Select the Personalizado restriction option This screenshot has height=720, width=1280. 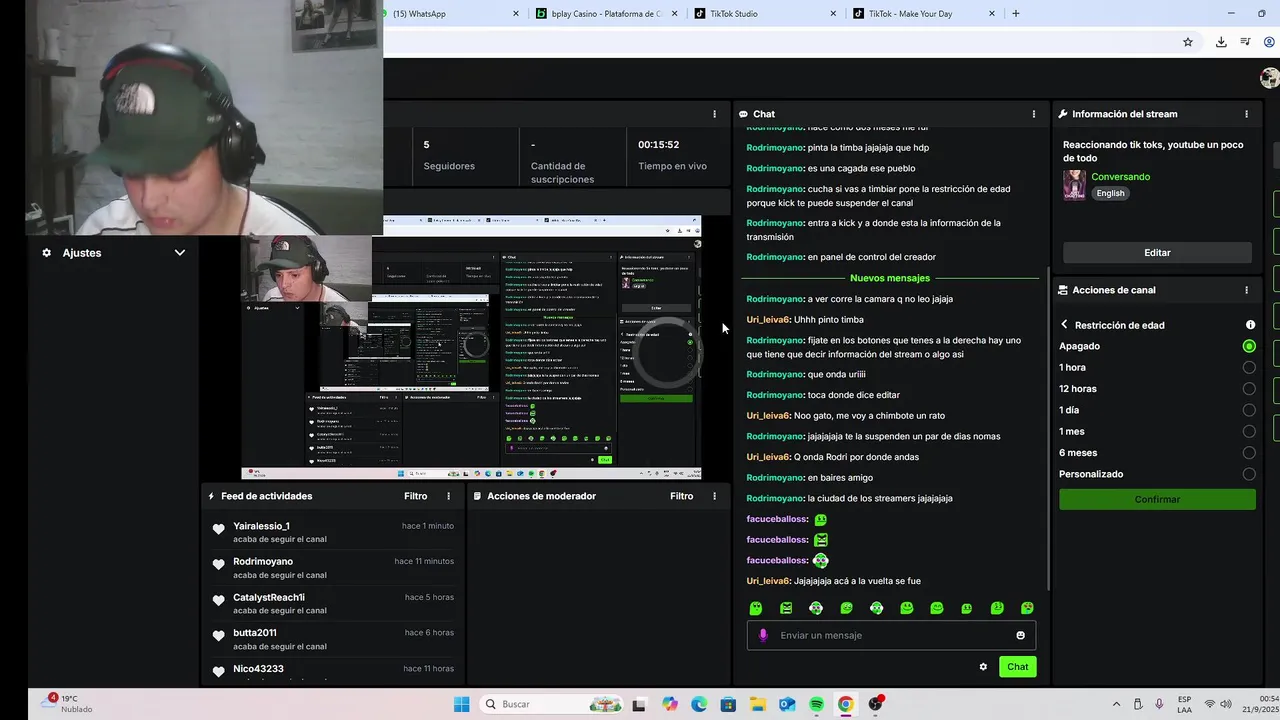(1249, 474)
